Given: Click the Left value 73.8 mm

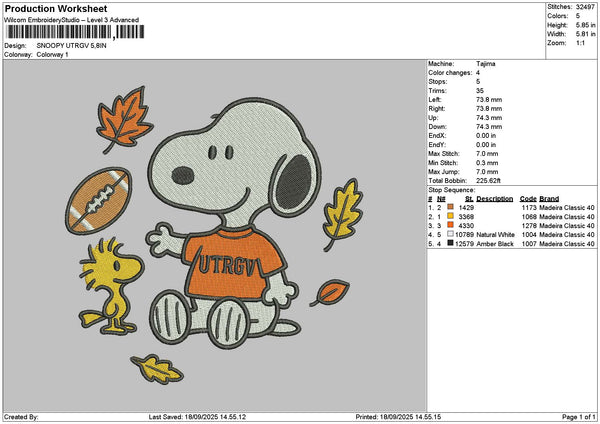Looking at the screenshot, I should [489, 100].
